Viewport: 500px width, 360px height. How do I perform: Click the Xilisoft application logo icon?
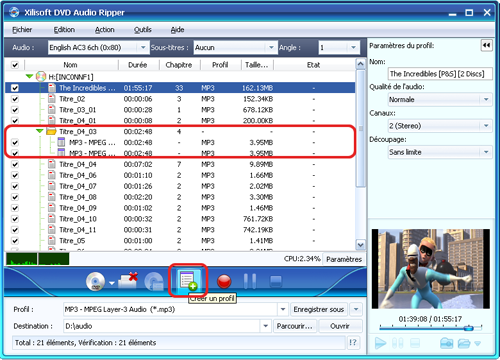point(14,12)
